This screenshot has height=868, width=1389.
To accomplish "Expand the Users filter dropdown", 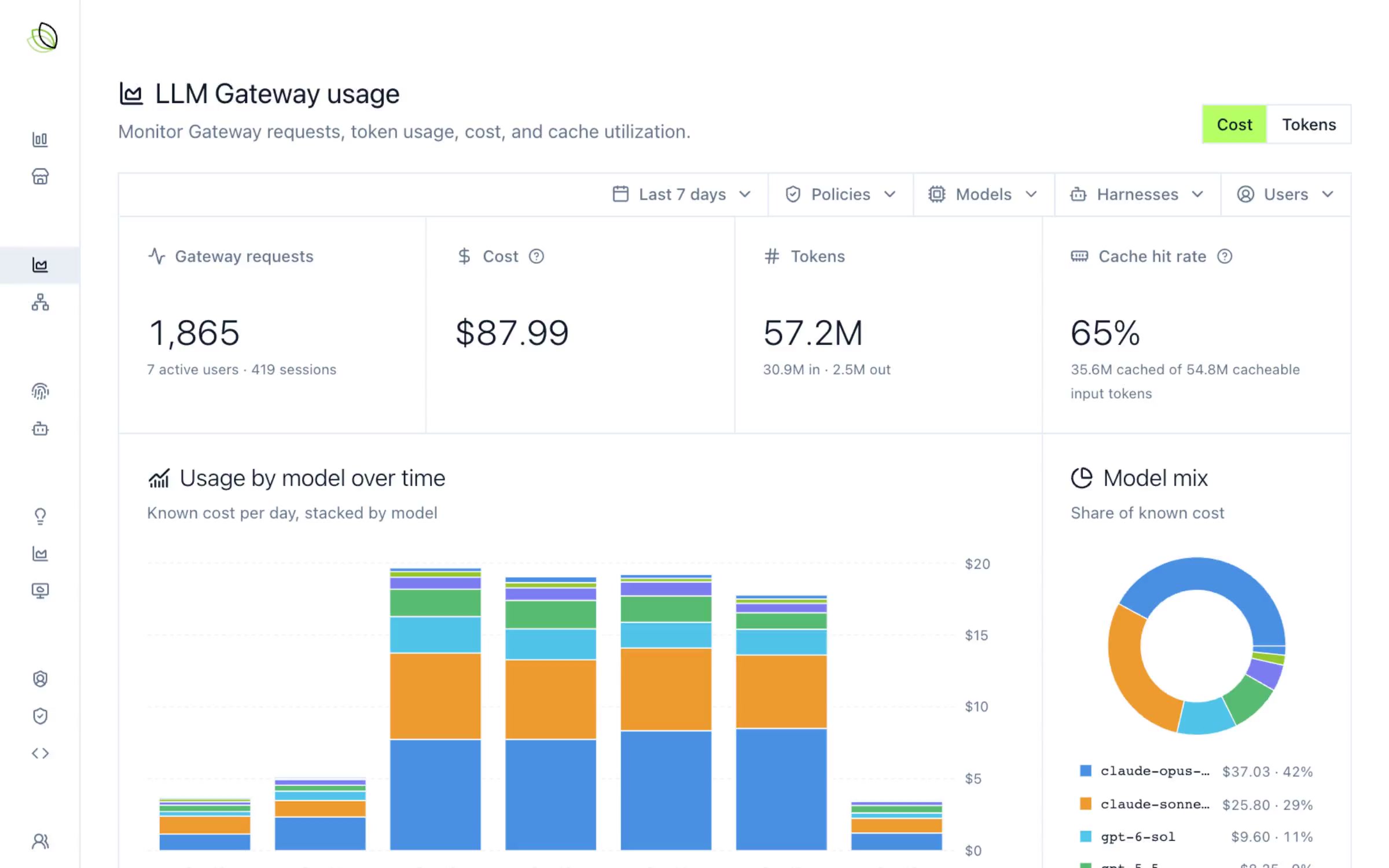I will (1285, 194).
